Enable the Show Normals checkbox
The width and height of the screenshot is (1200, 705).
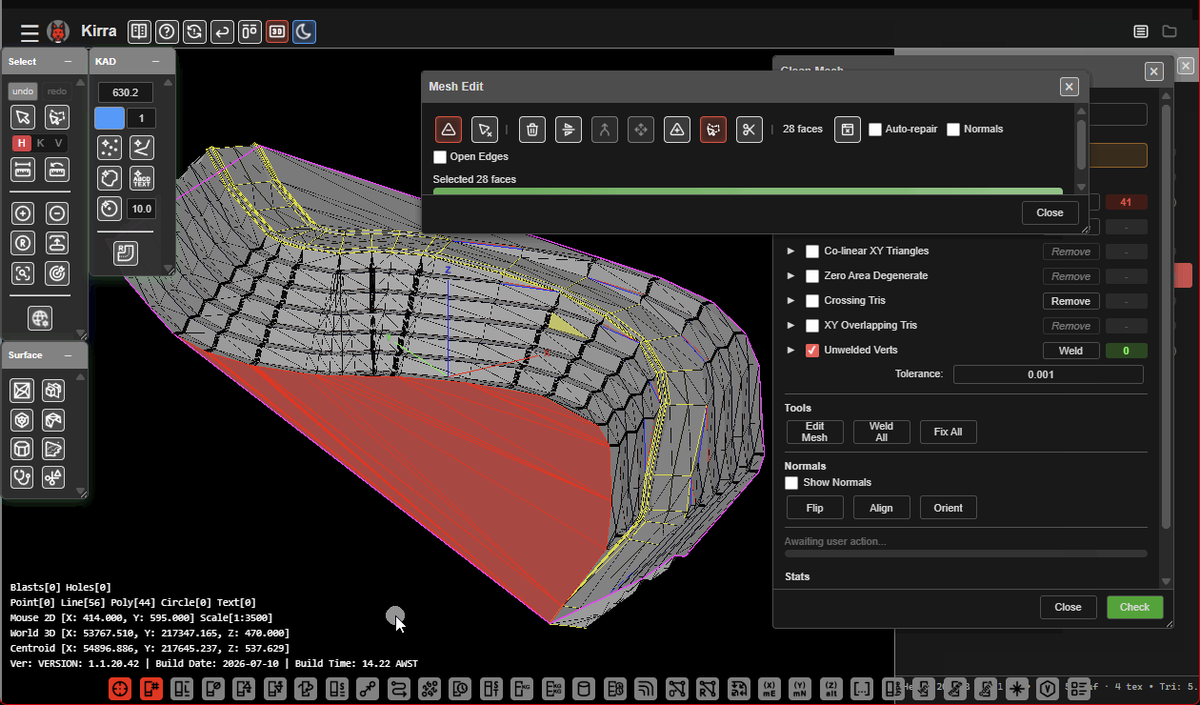click(791, 483)
